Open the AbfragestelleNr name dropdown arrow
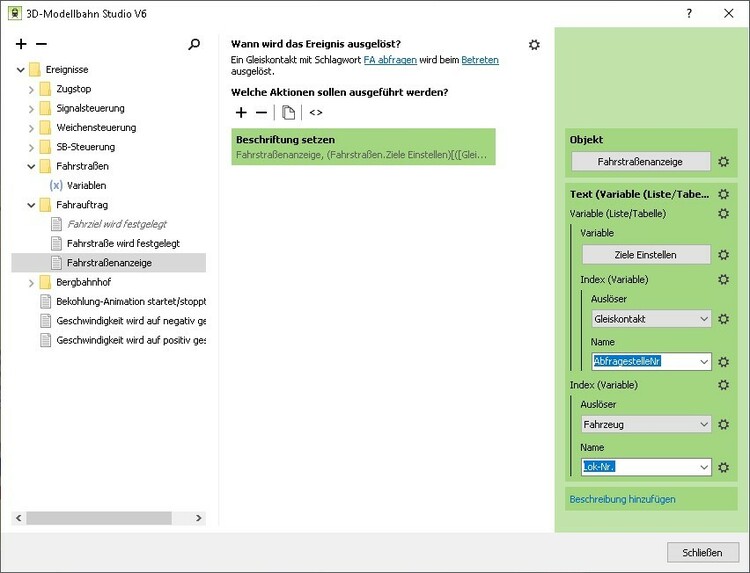The width and height of the screenshot is (750, 573). [704, 362]
